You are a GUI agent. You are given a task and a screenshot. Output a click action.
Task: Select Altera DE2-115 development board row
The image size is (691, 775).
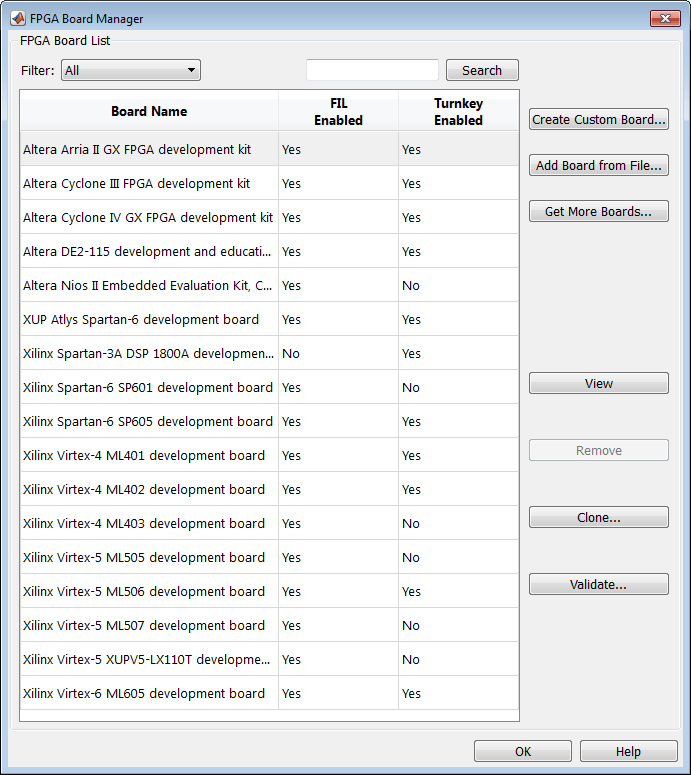(269, 252)
